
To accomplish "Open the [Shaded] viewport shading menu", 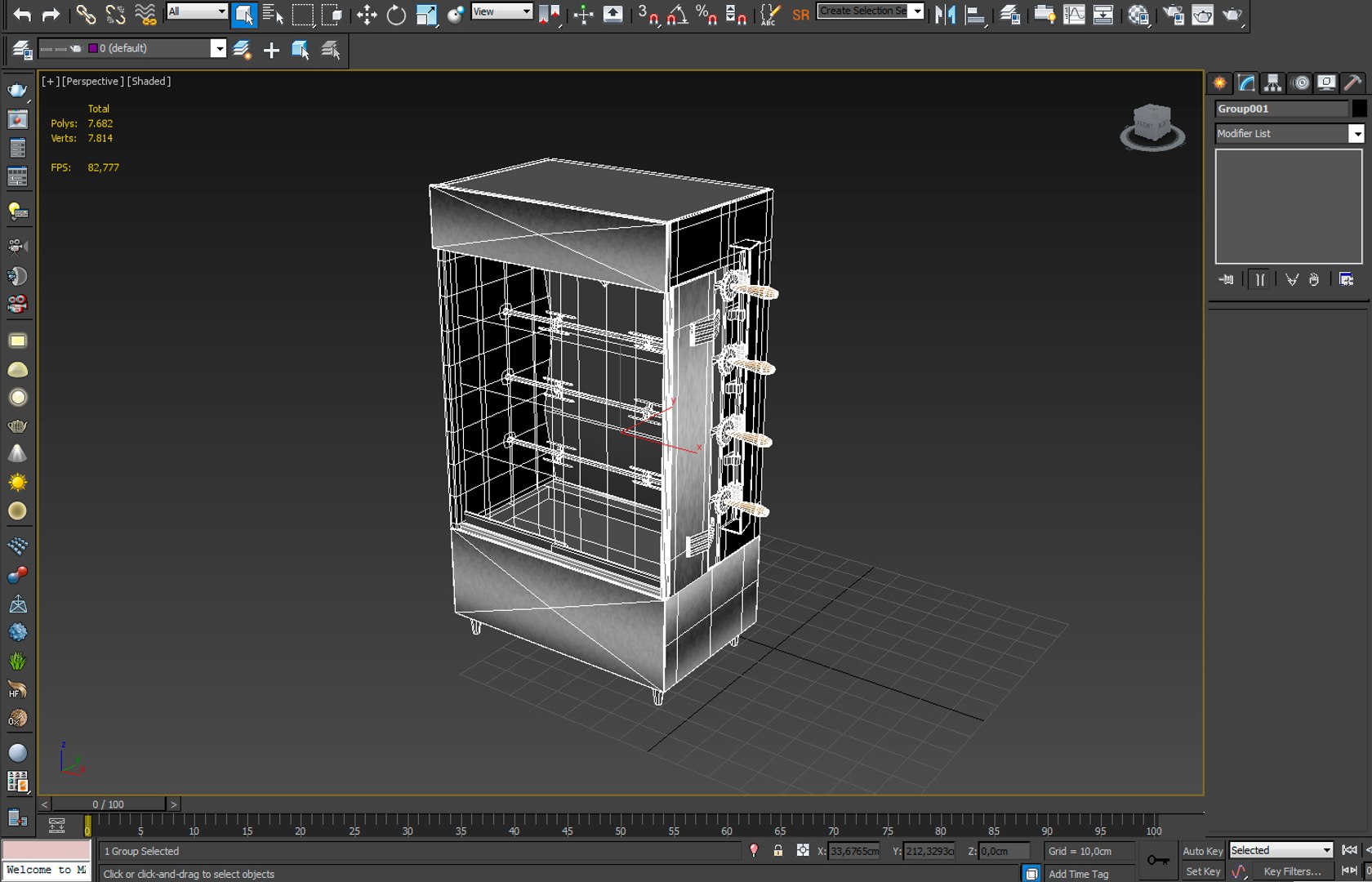I will click(149, 81).
